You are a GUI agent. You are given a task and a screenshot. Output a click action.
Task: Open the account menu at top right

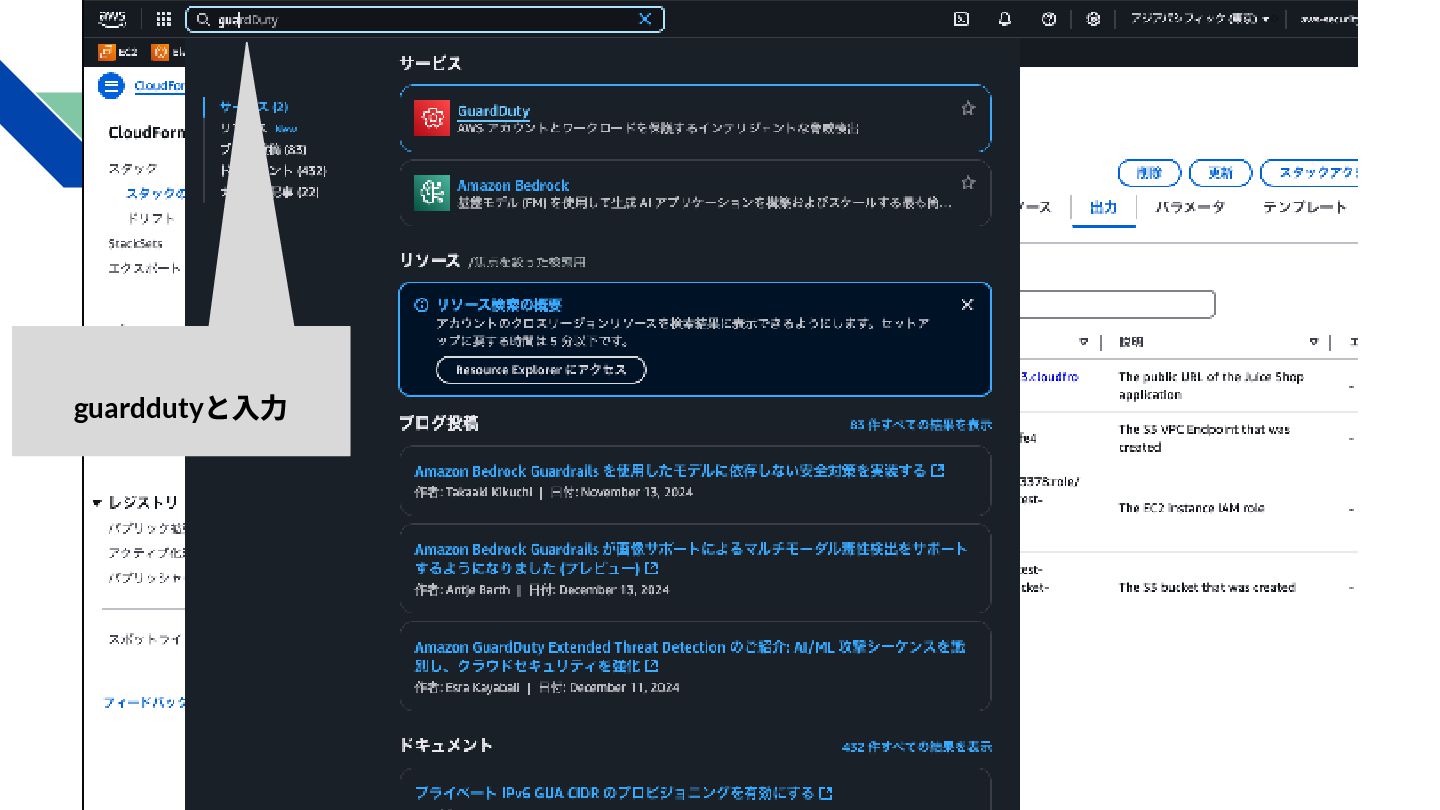point(1327,19)
